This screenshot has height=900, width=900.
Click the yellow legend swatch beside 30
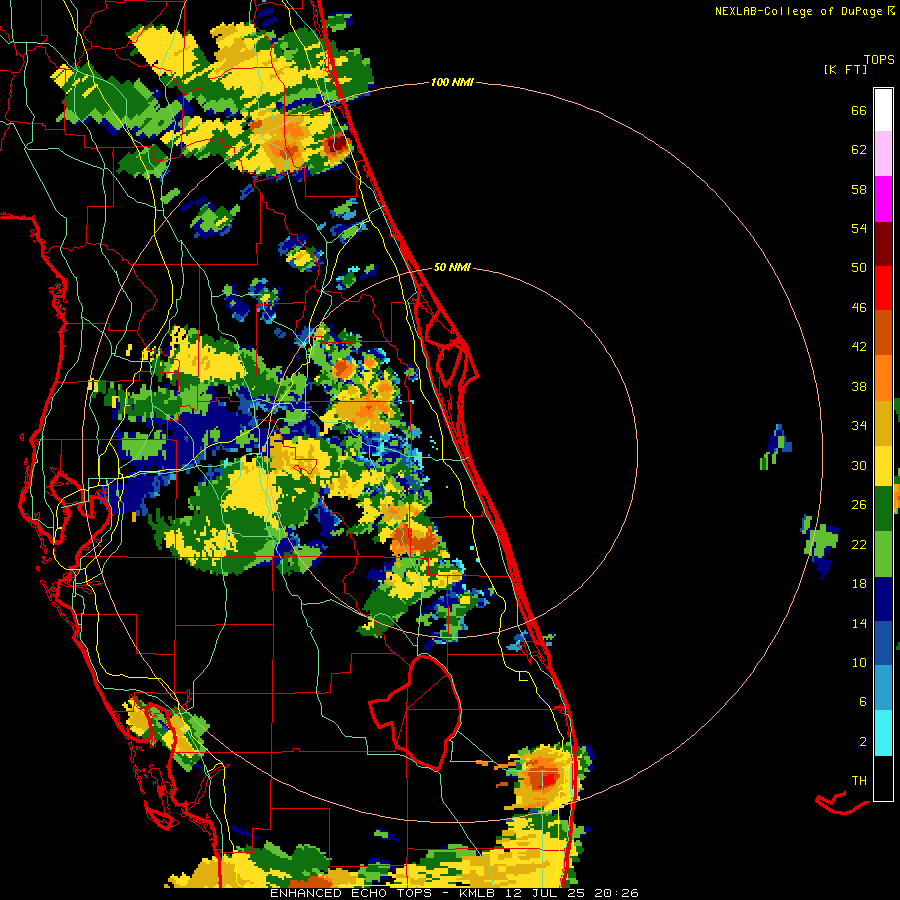point(883,466)
